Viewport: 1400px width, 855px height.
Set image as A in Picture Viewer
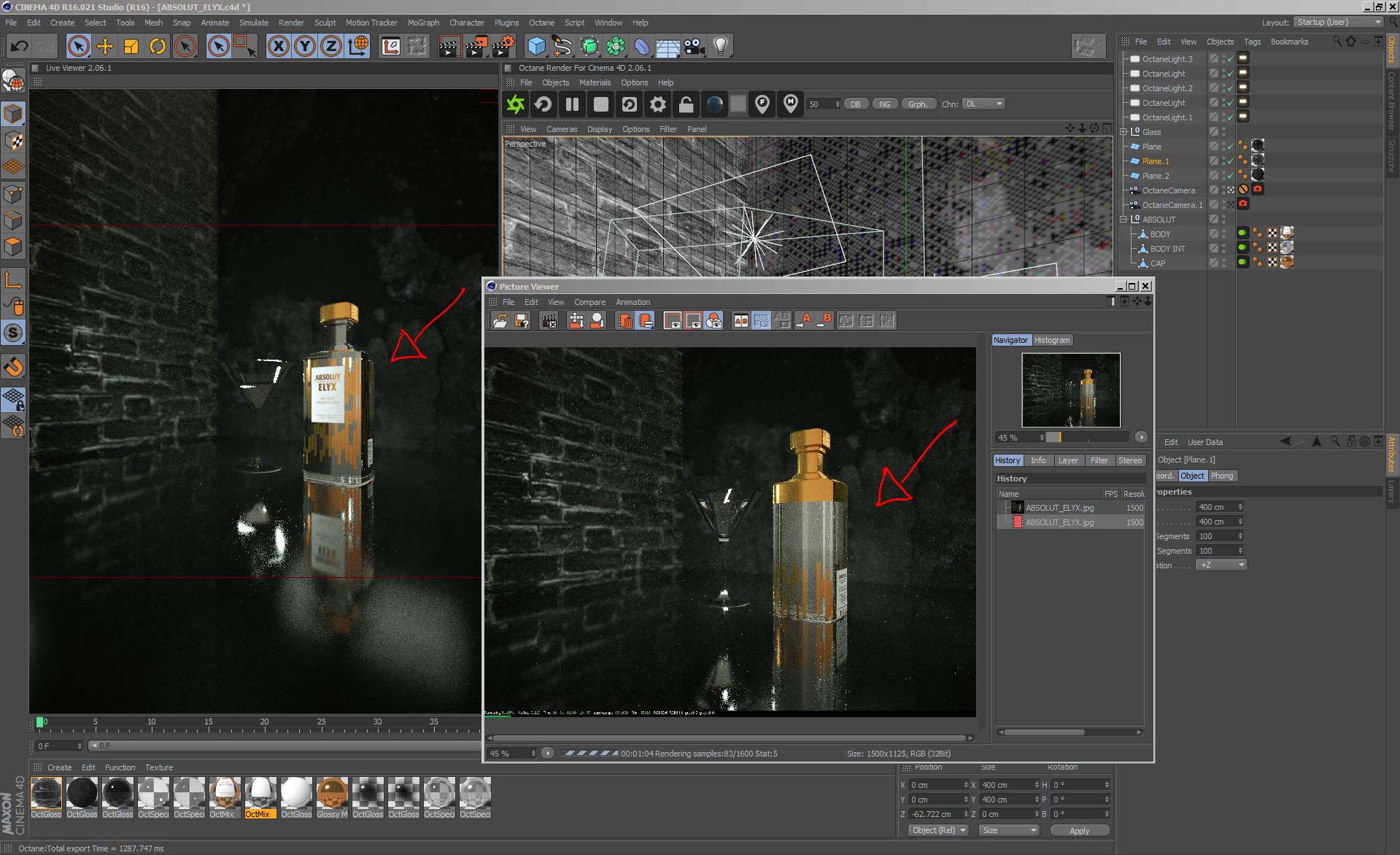(x=804, y=320)
